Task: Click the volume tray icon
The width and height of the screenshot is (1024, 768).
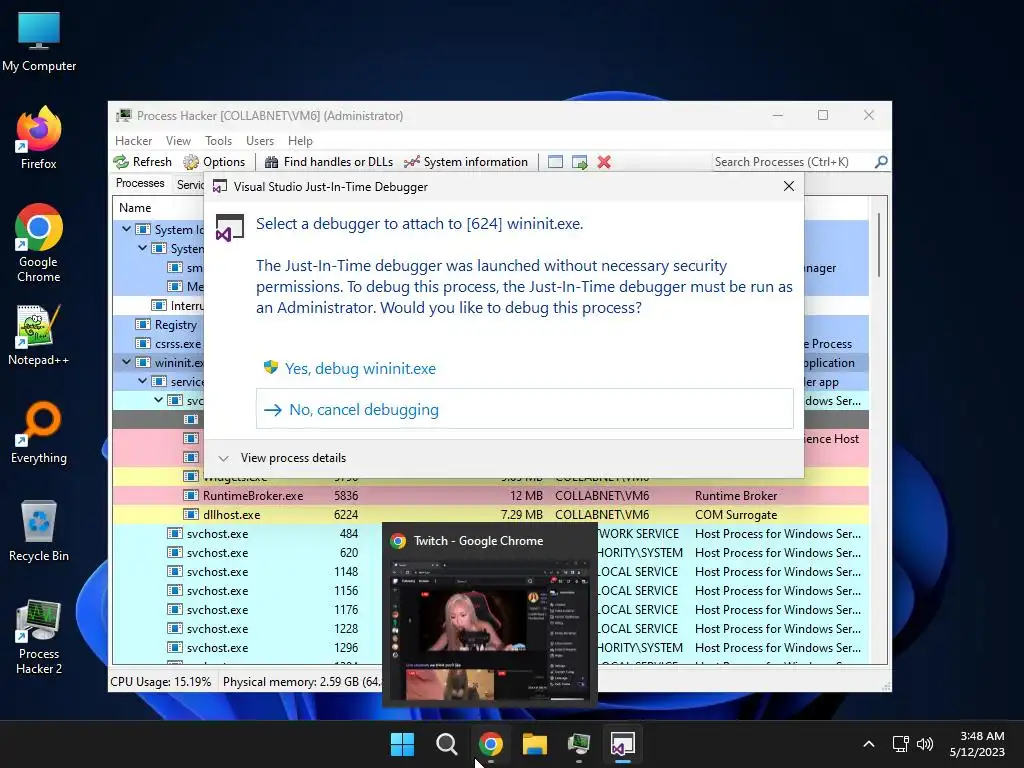Action: pos(925,744)
